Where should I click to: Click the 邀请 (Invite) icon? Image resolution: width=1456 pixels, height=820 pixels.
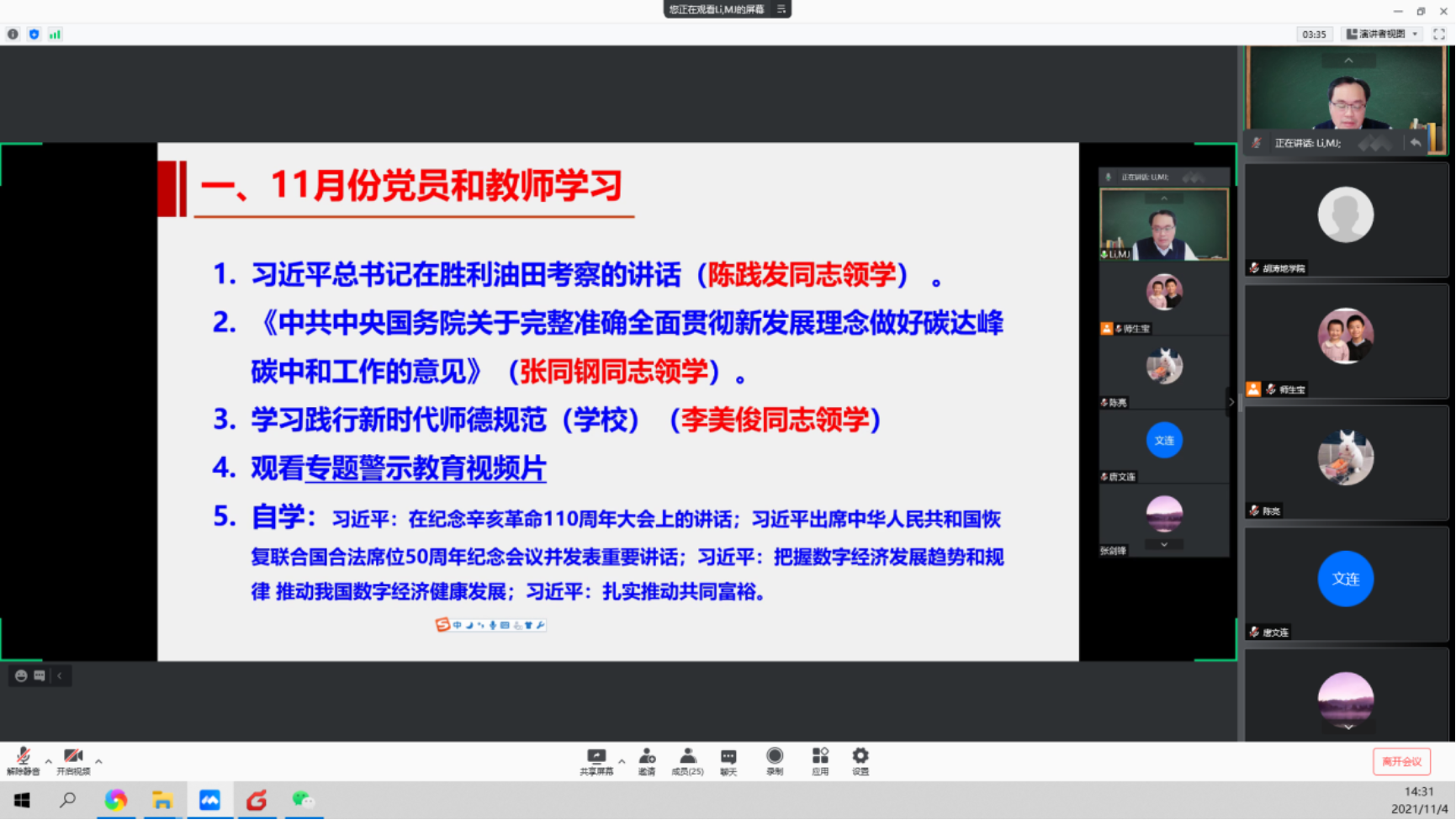646,760
